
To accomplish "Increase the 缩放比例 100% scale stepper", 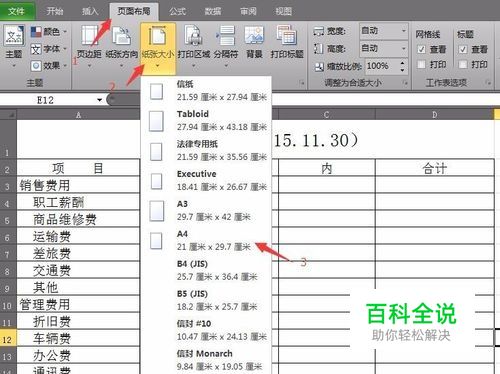I will pyautogui.click(x=402, y=63).
